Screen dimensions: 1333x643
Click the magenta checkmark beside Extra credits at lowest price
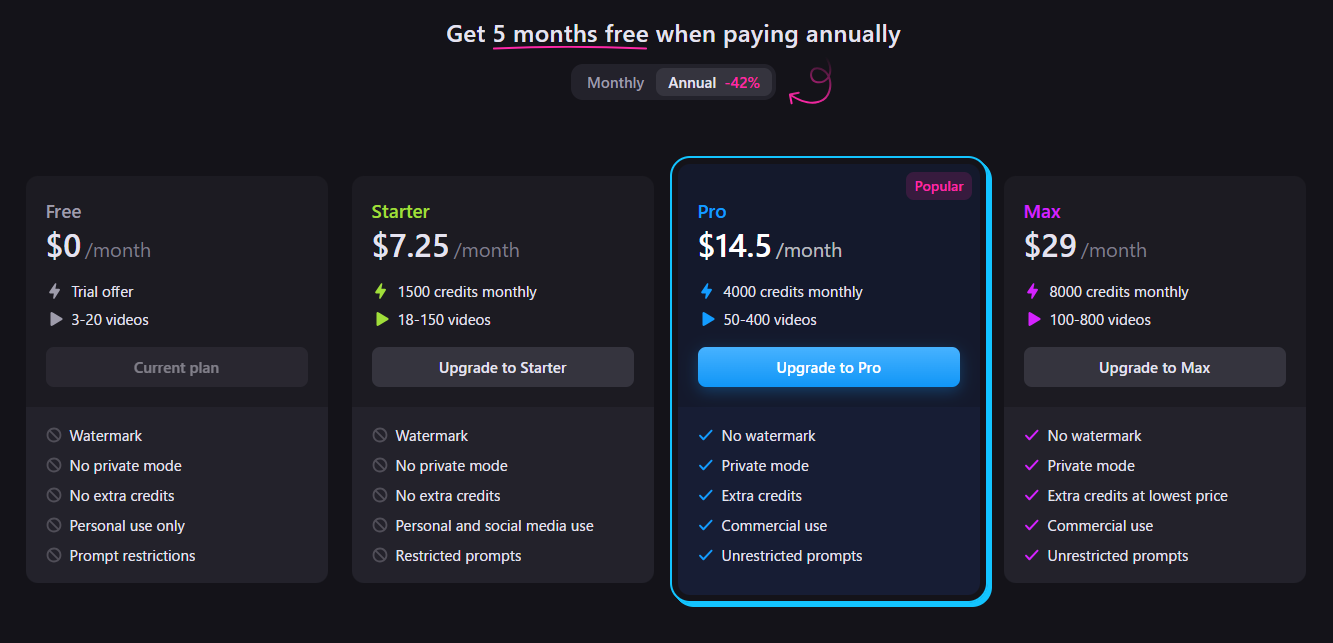1031,496
